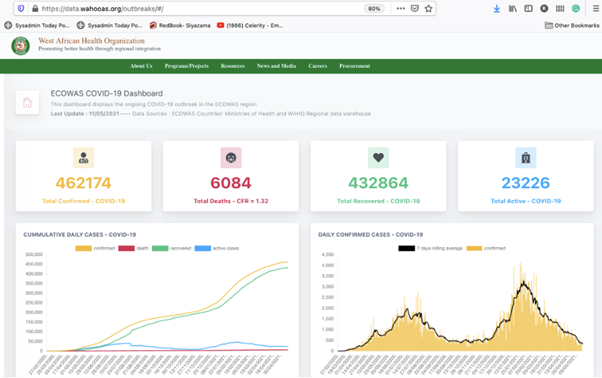The width and height of the screenshot is (602, 378).
Task: Toggle confirmed series in daily chart legend
Action: [486, 248]
